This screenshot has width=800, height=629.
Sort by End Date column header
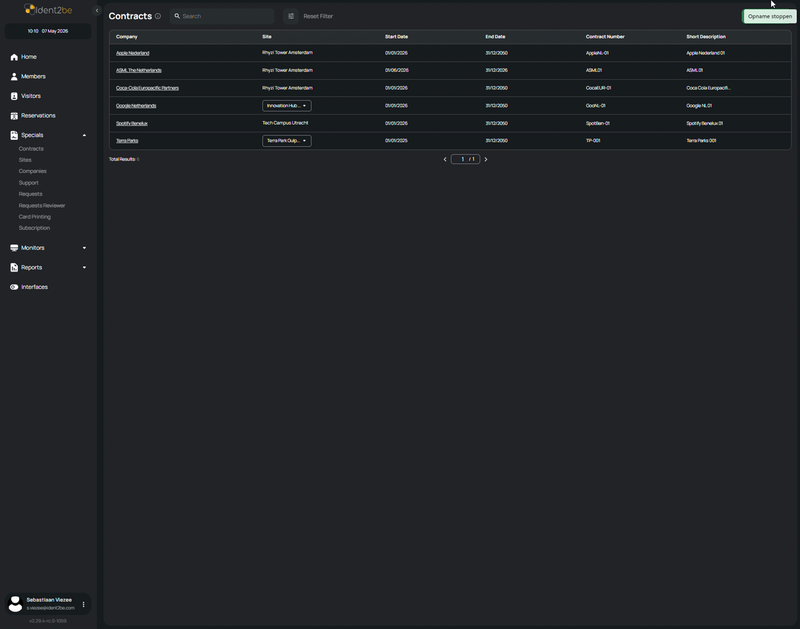click(495, 37)
